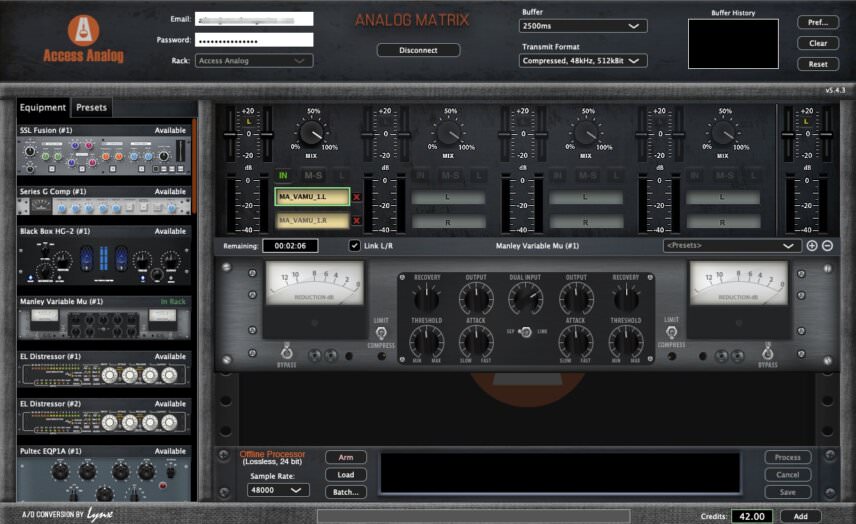Select the MA_VAMU_1.L channel slot
Screen dimensions: 856x524
coord(312,197)
